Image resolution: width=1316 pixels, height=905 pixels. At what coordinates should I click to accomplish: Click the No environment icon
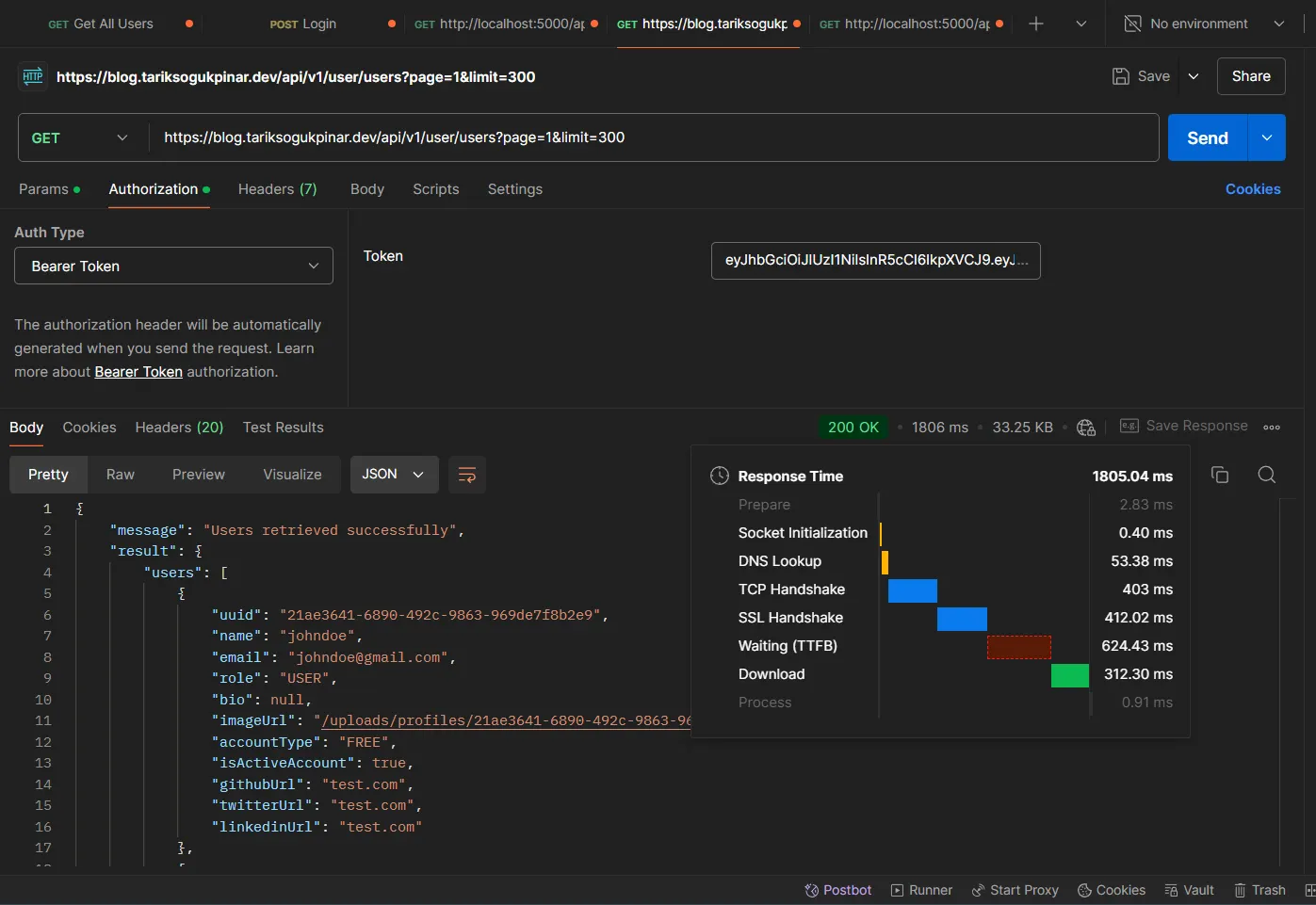(1133, 24)
